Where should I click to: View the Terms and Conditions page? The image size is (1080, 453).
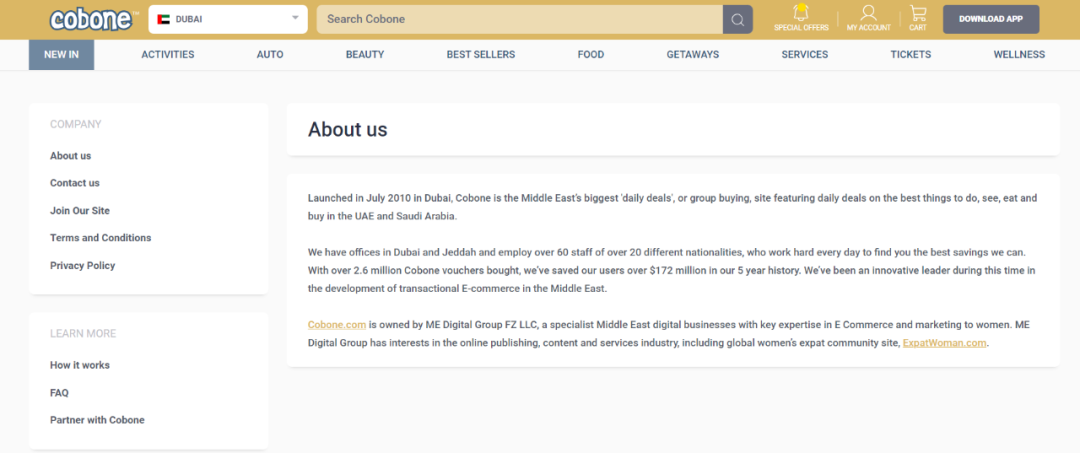point(101,238)
